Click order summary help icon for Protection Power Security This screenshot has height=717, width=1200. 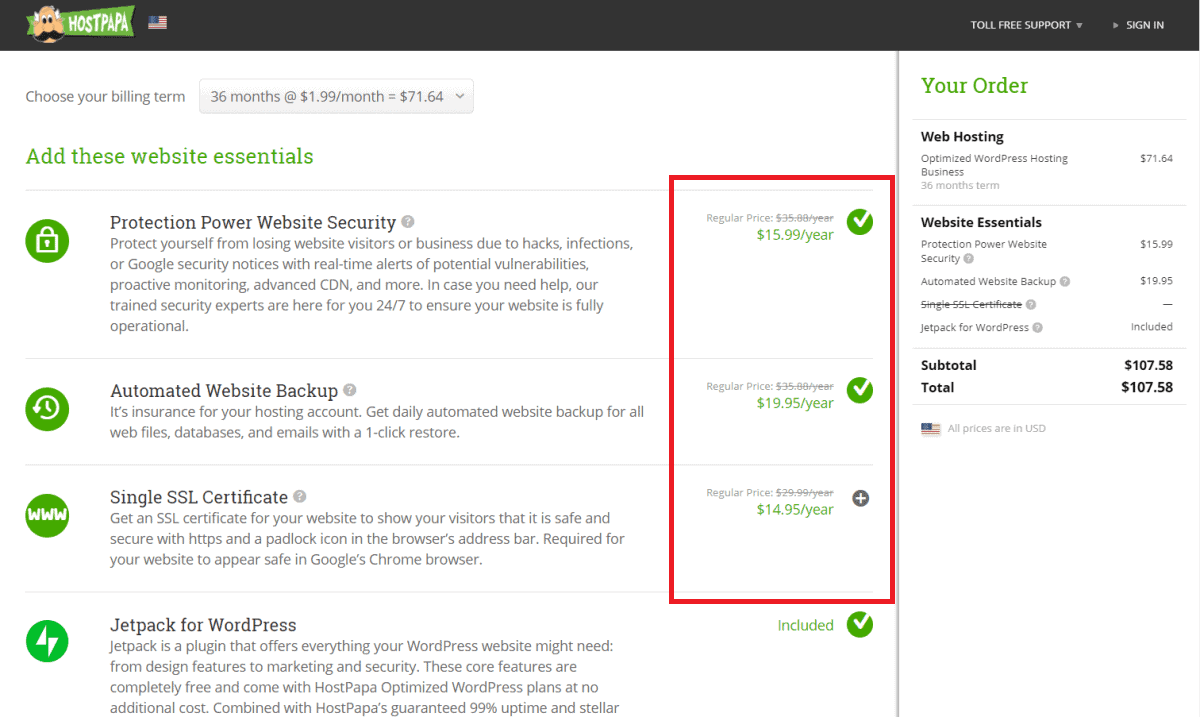pos(969,258)
